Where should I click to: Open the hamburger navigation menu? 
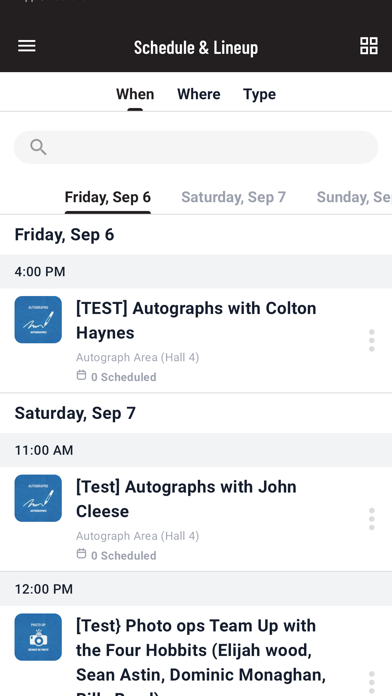[x=27, y=46]
